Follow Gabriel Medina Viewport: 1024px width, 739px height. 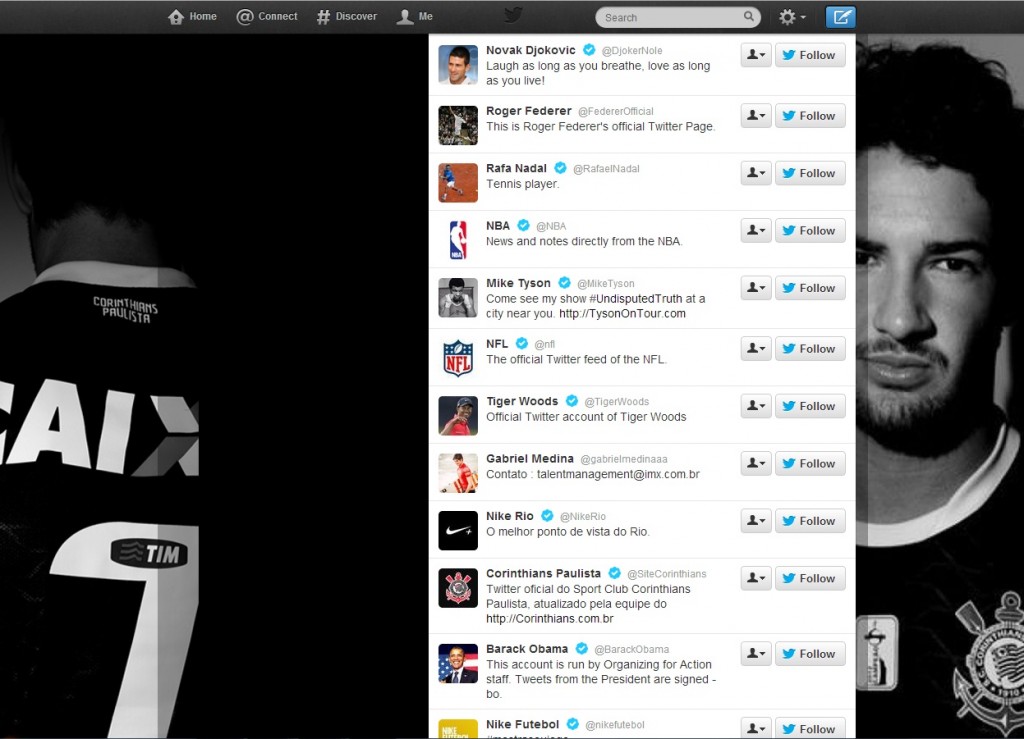point(810,464)
